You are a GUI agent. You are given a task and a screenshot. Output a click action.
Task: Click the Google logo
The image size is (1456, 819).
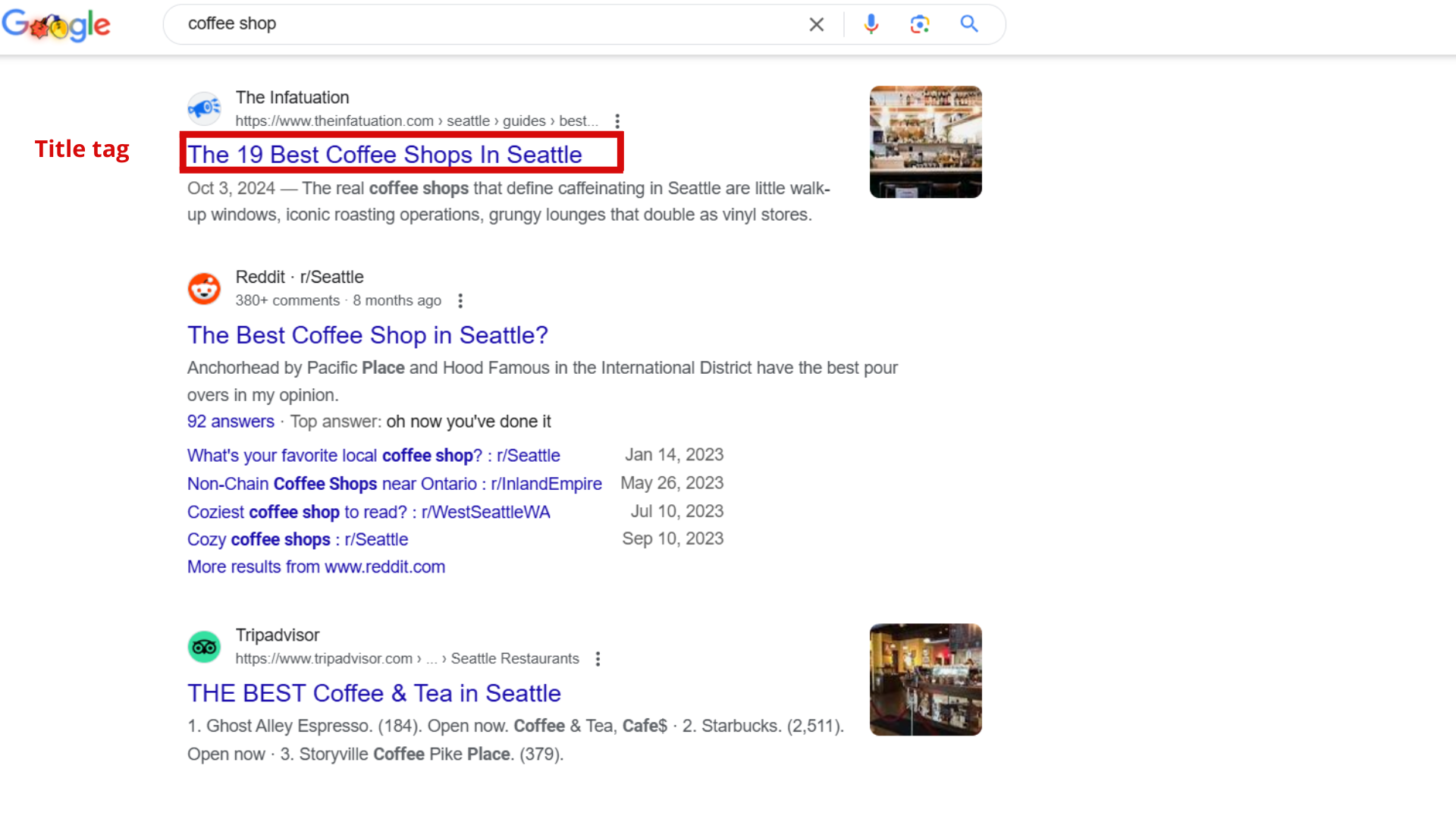click(x=56, y=25)
